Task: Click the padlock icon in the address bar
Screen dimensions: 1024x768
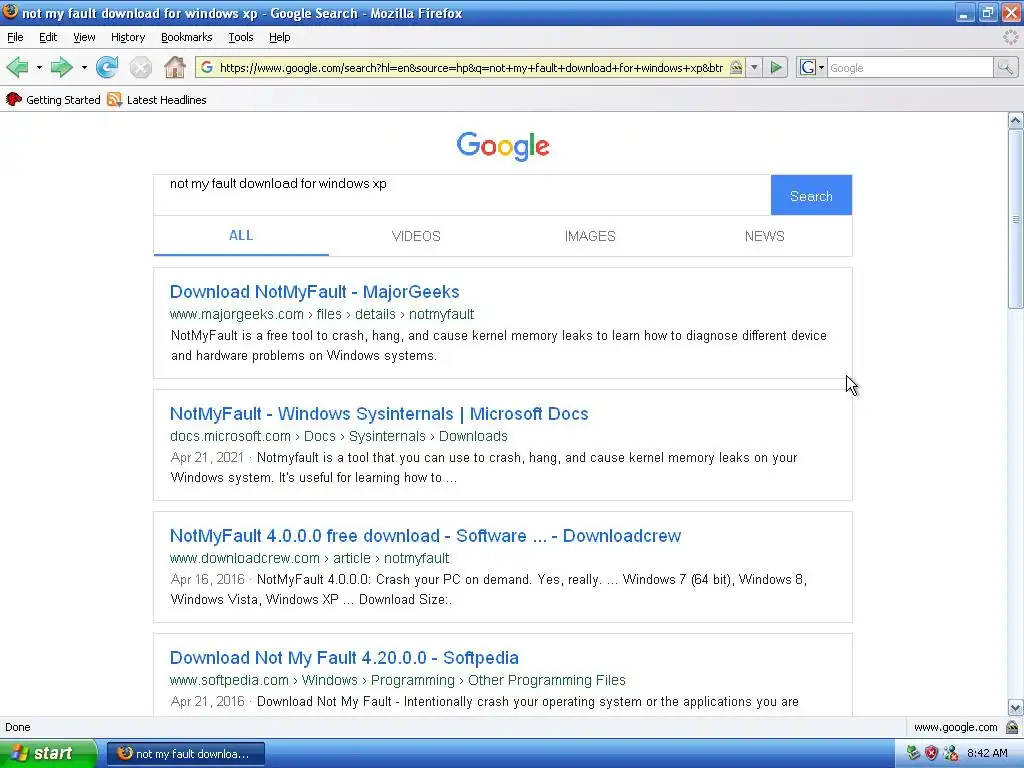Action: (x=736, y=67)
